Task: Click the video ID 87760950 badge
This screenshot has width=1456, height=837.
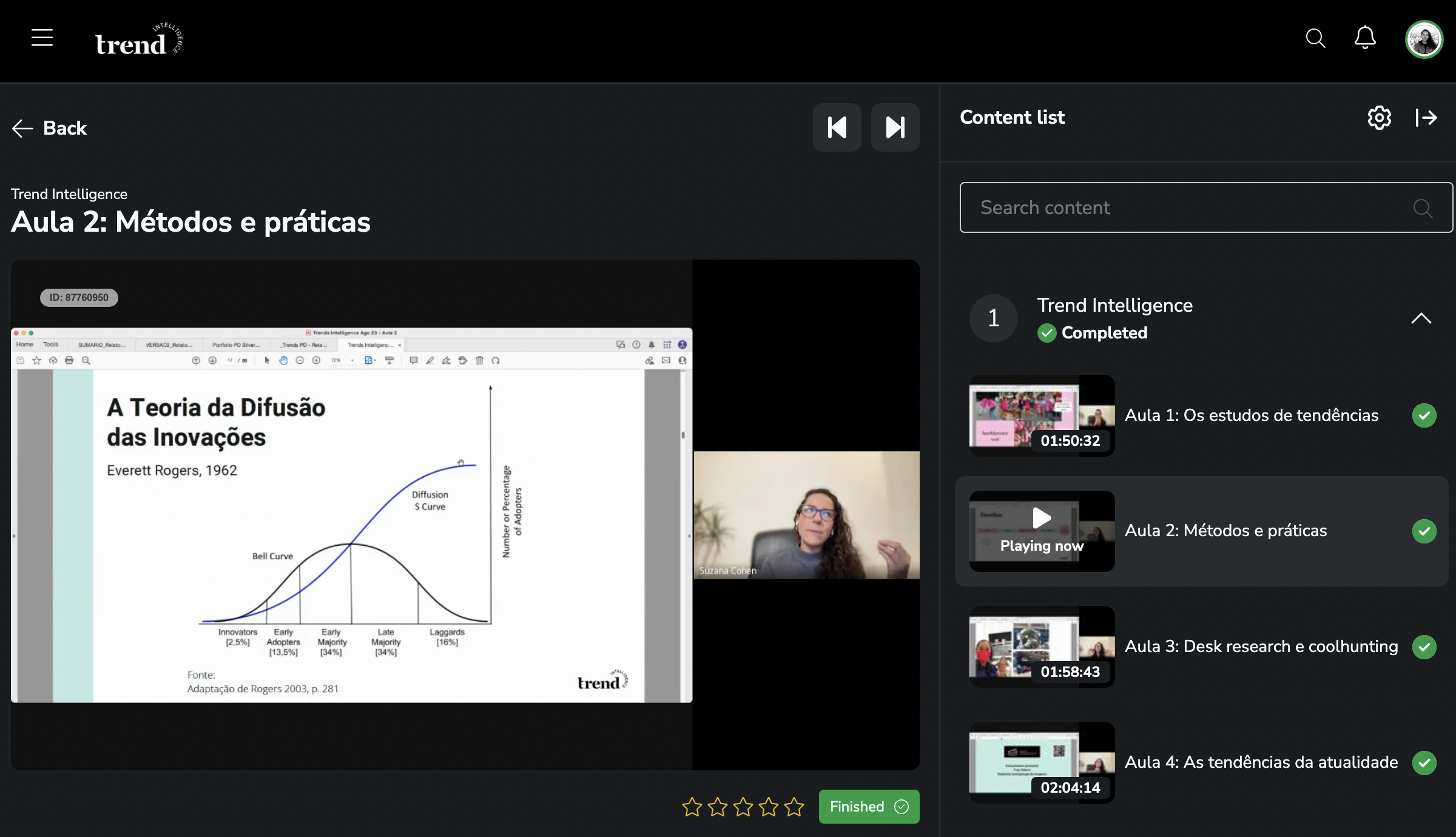Action: click(79, 298)
